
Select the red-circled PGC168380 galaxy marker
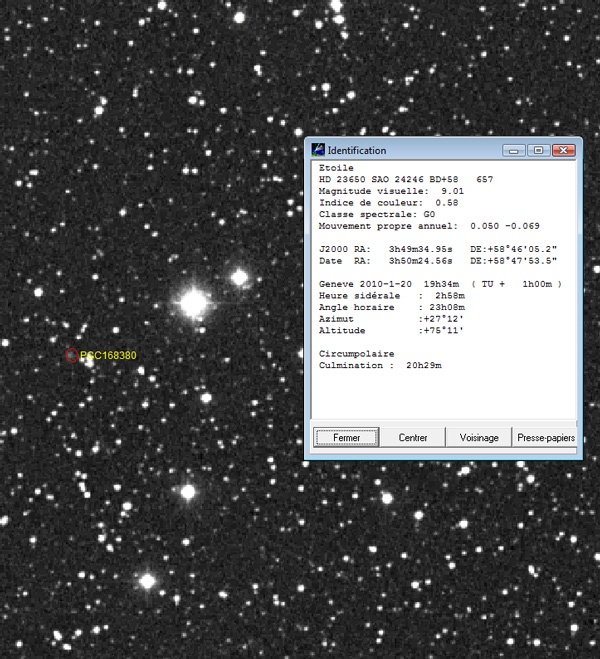(x=72, y=355)
